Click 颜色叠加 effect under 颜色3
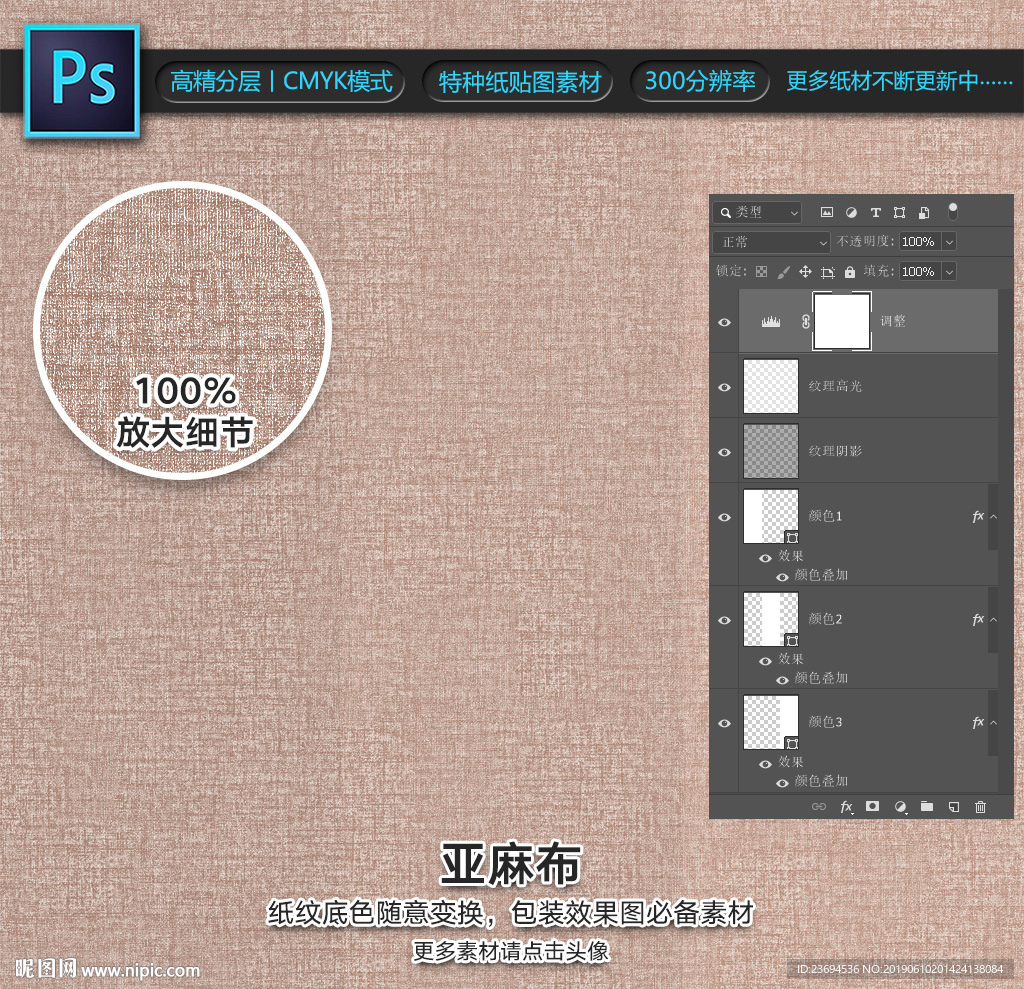 tap(821, 781)
